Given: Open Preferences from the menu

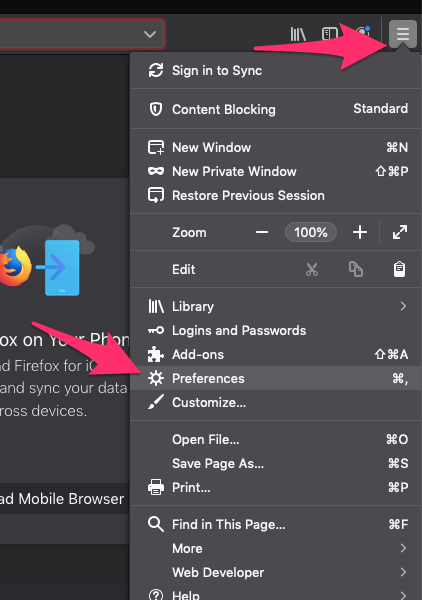Looking at the screenshot, I should click(x=275, y=378).
